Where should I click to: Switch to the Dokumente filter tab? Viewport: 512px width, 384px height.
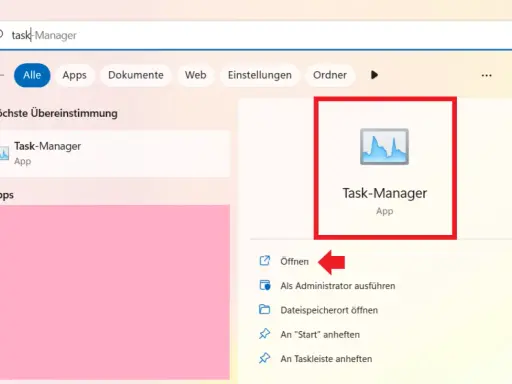coord(136,75)
